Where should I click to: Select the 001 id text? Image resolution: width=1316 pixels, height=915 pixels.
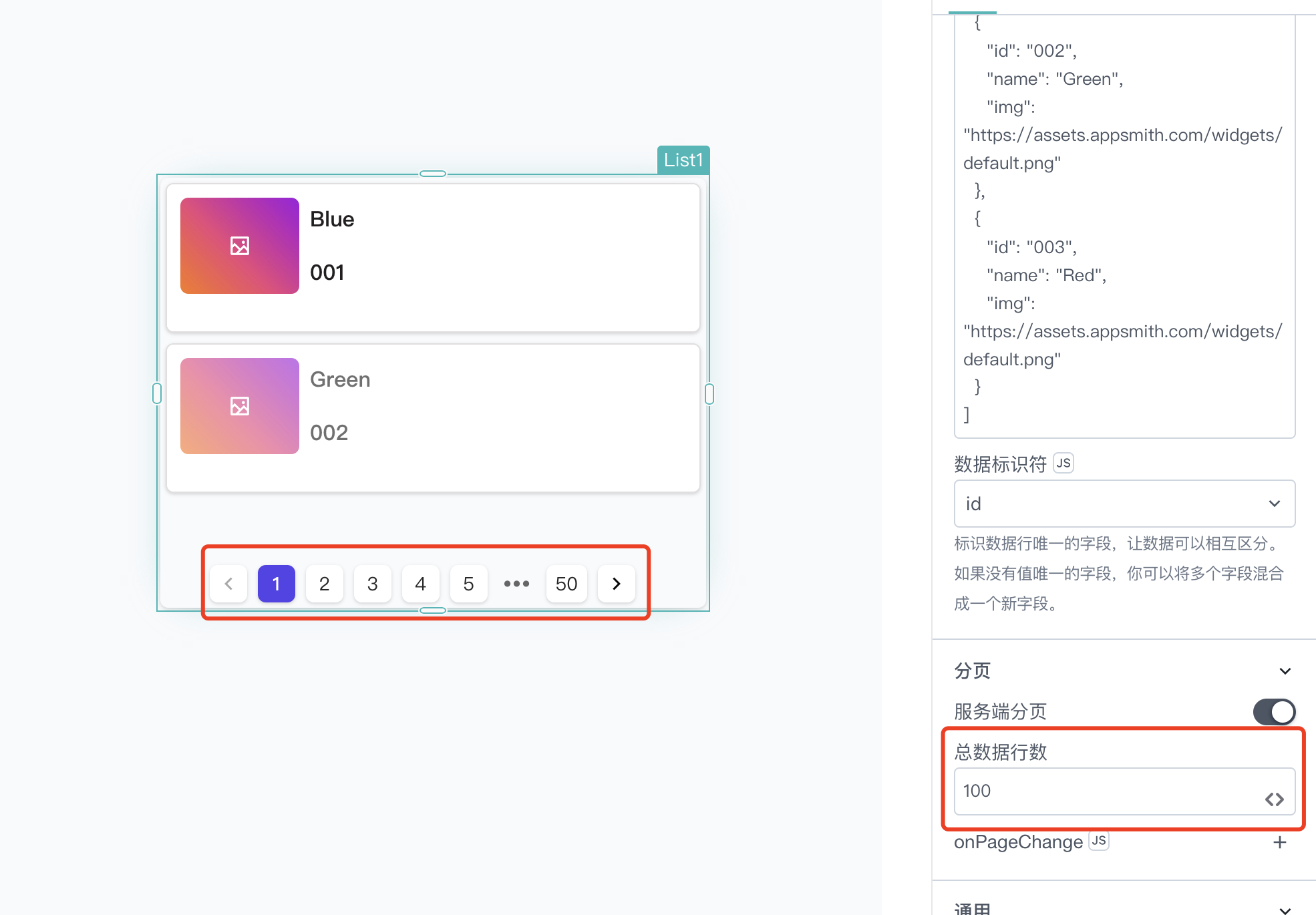pyautogui.click(x=327, y=272)
